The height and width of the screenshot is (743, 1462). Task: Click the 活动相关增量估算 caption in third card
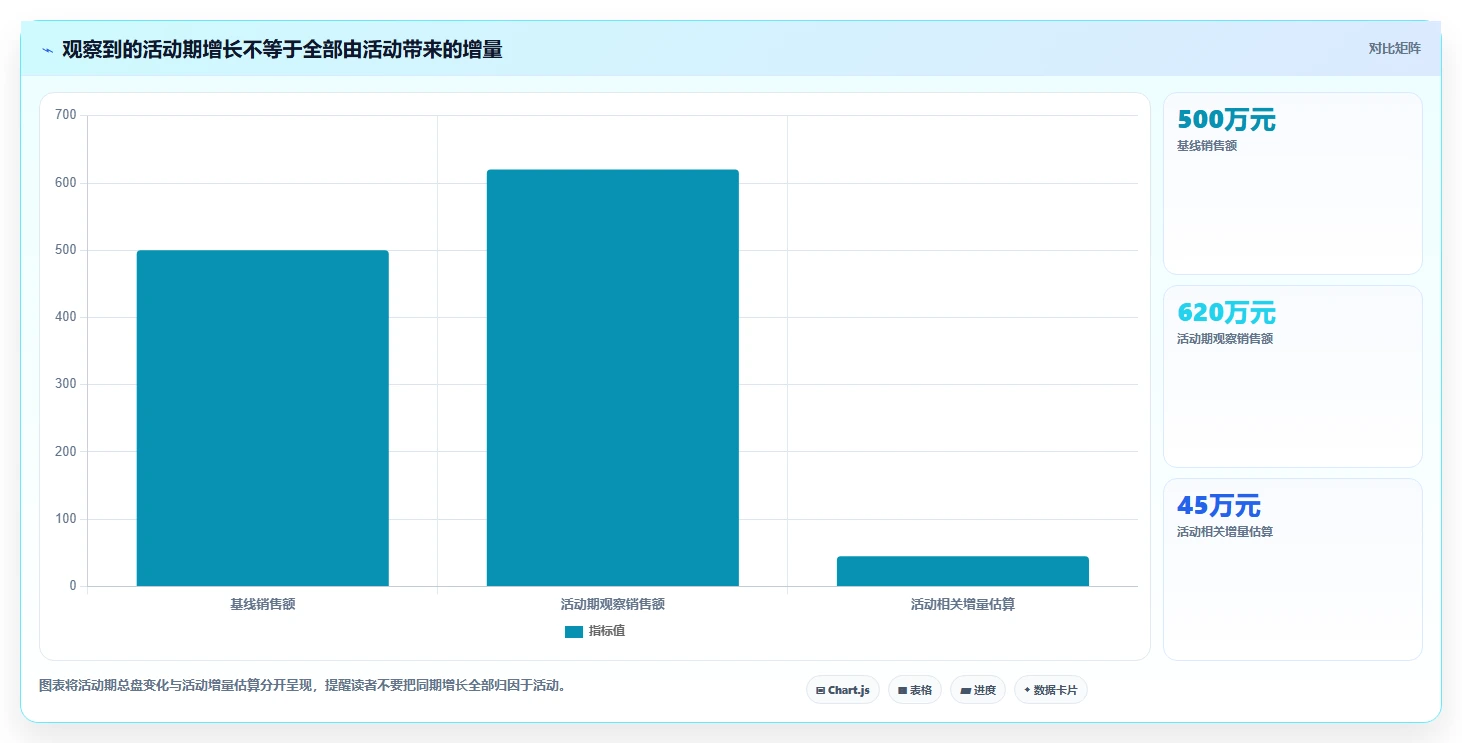[1225, 532]
